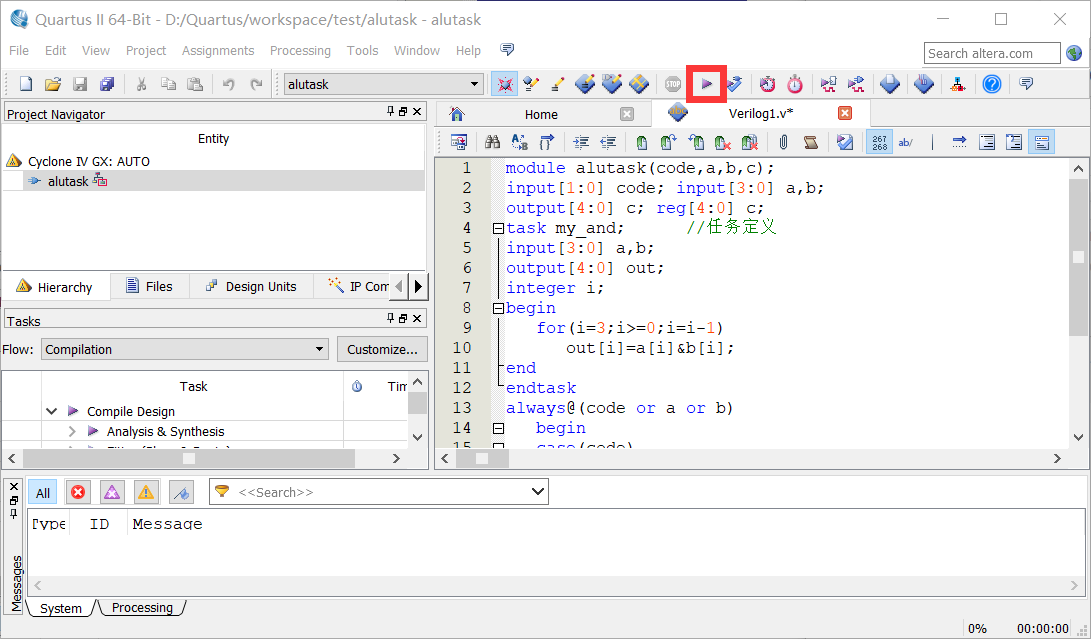Open the alutask project dropdown
The height and width of the screenshot is (639, 1091).
click(x=384, y=84)
